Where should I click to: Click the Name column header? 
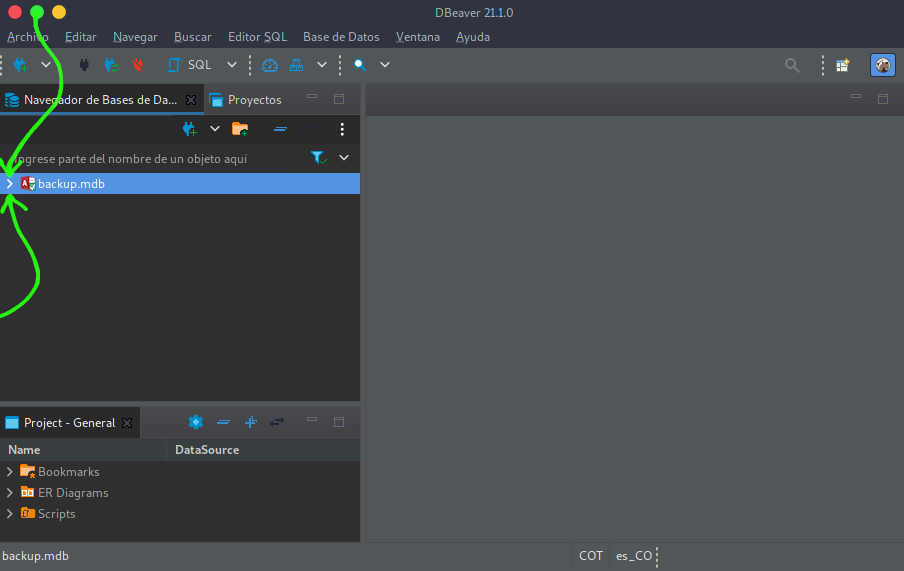point(84,450)
